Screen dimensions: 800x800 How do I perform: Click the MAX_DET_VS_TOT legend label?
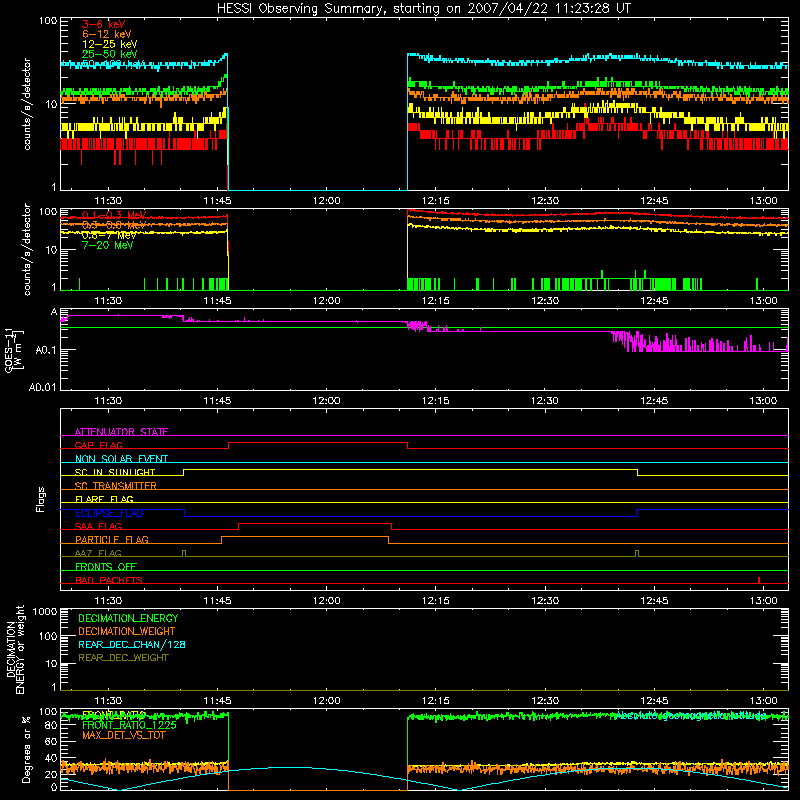[x=123, y=736]
